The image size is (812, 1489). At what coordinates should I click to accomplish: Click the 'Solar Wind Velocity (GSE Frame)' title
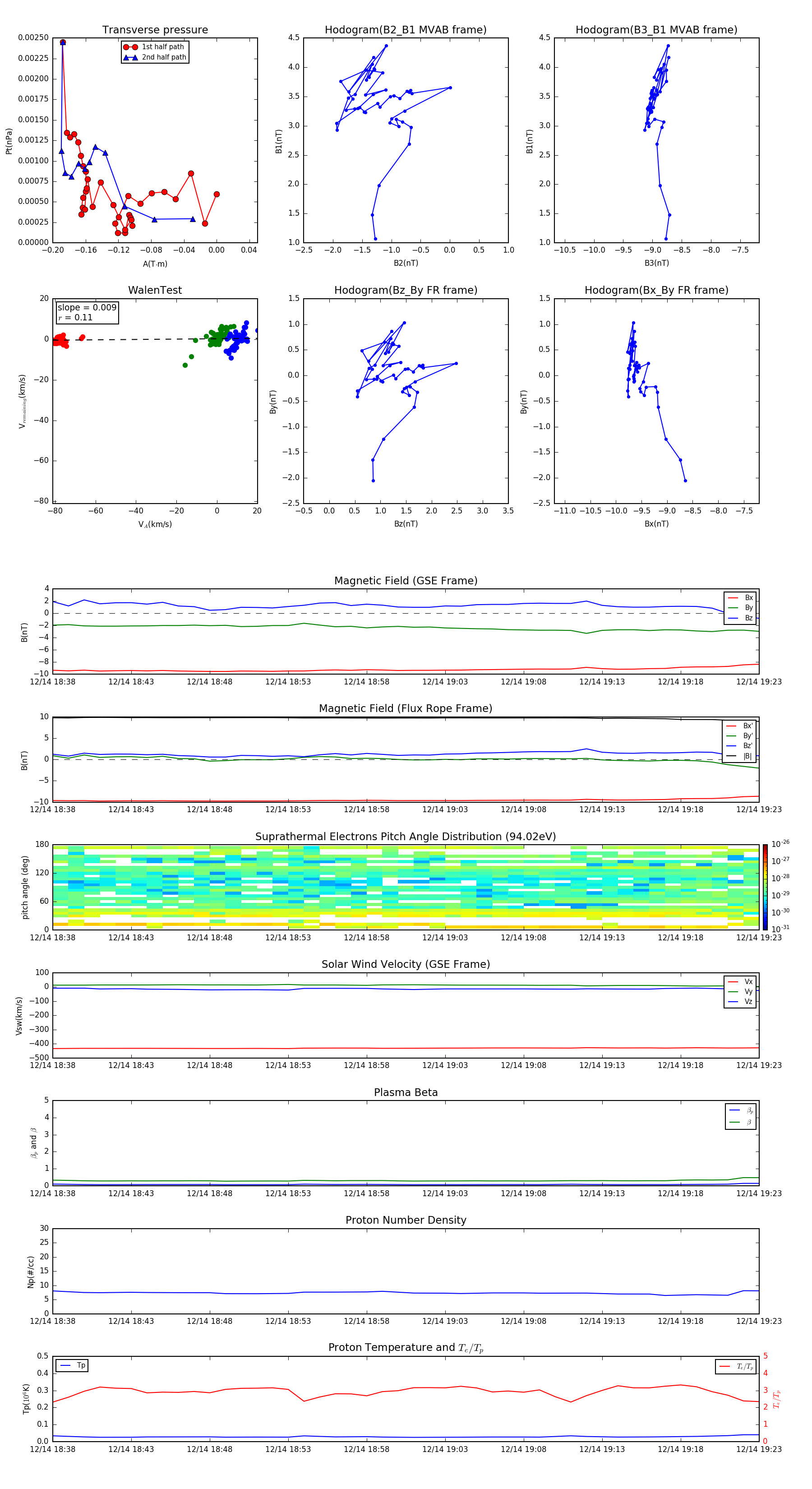click(406, 965)
